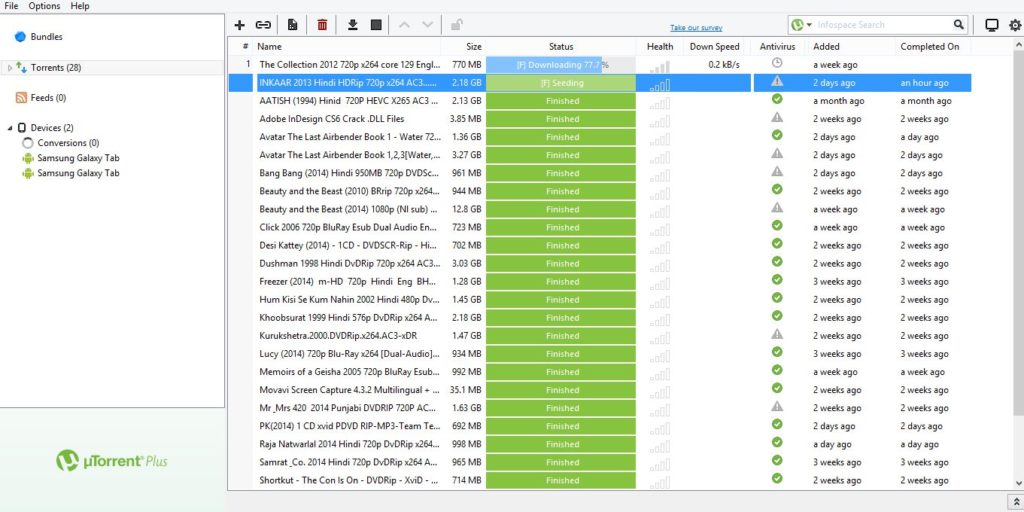
Task: Sort by the Size column header
Action: [x=462, y=46]
